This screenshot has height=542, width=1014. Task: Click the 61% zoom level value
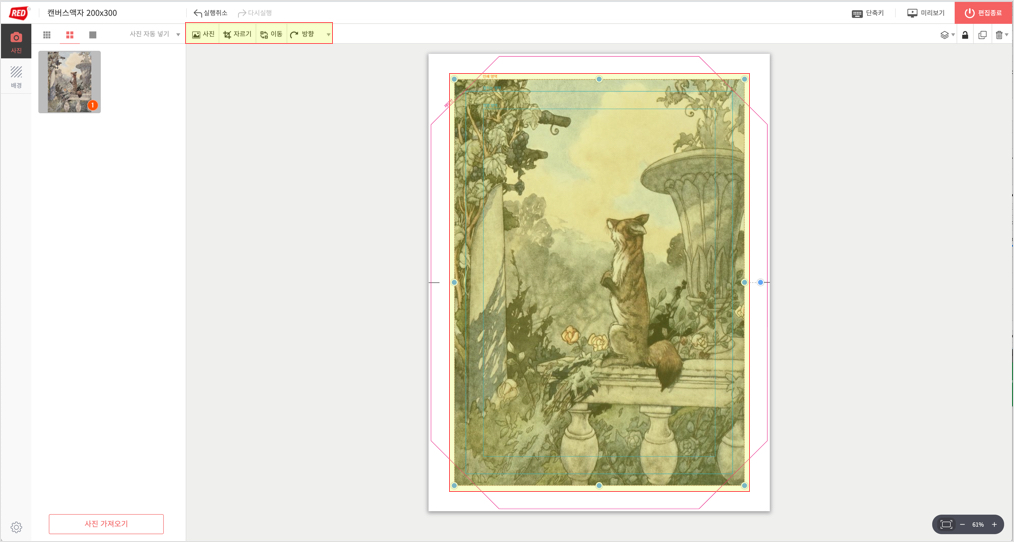click(x=978, y=525)
